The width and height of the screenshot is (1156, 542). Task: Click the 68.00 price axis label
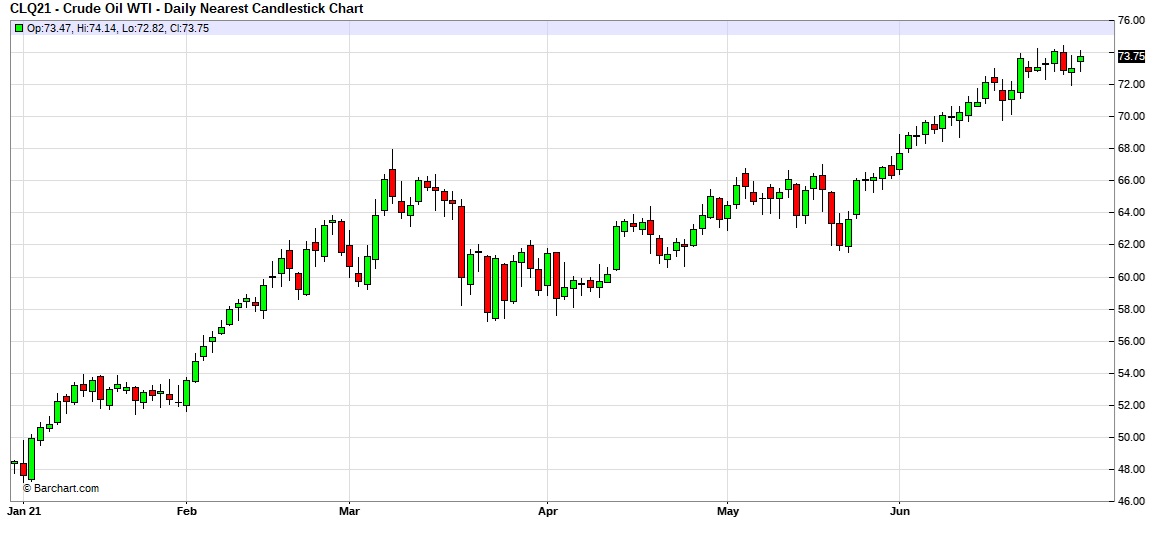pyautogui.click(x=1131, y=148)
